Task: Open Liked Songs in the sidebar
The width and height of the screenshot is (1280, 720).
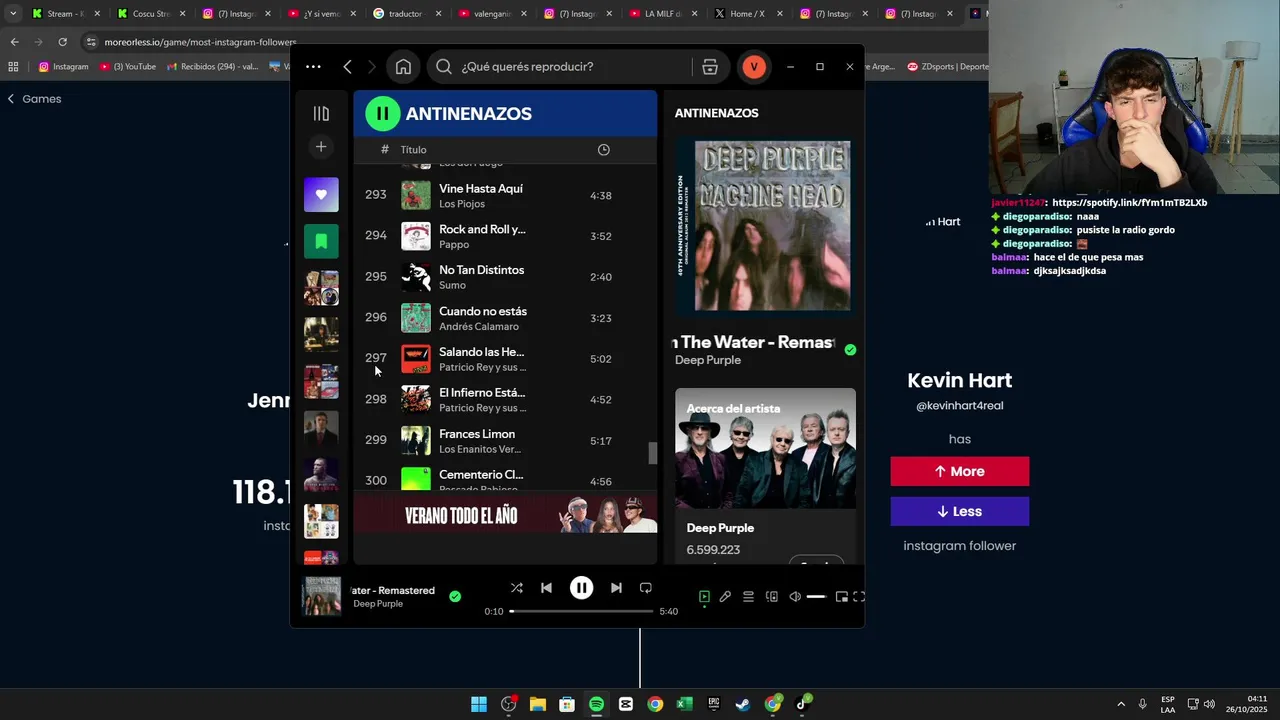Action: (321, 195)
